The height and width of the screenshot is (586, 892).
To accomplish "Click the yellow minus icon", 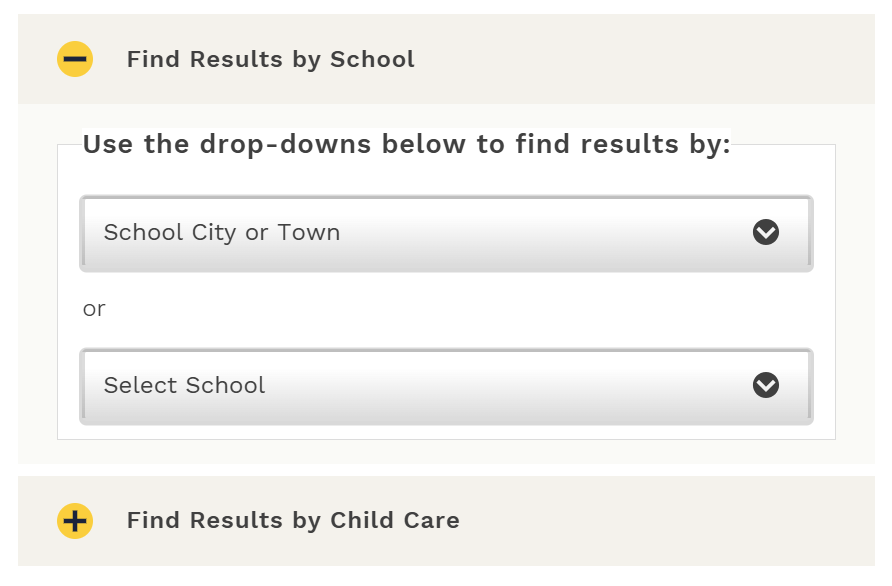I will click(75, 59).
